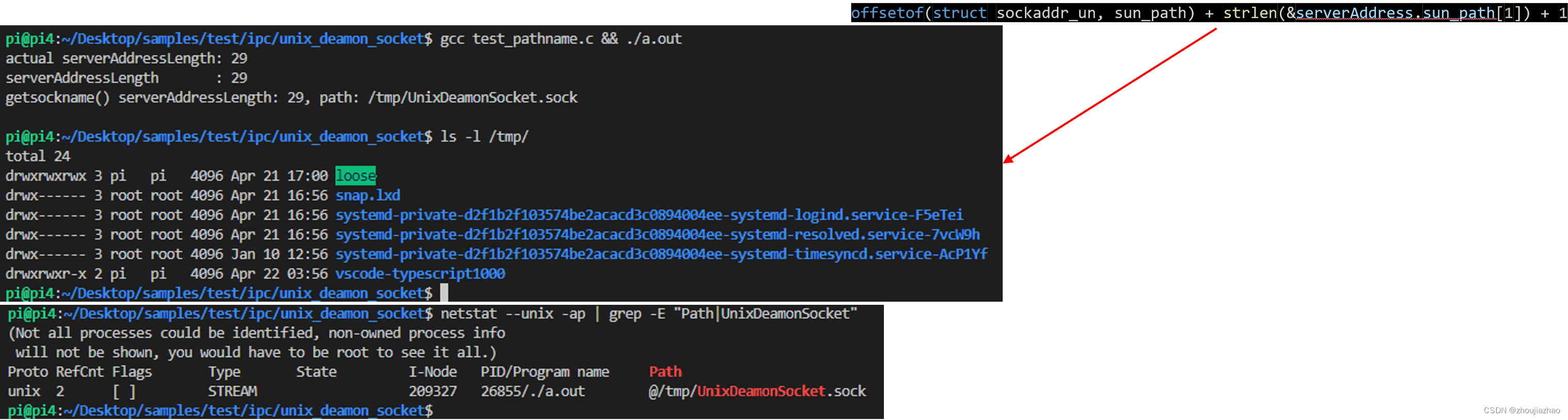Click the 'I-Node' column header
Image resolution: width=1568 pixels, height=420 pixels.
tap(433, 371)
